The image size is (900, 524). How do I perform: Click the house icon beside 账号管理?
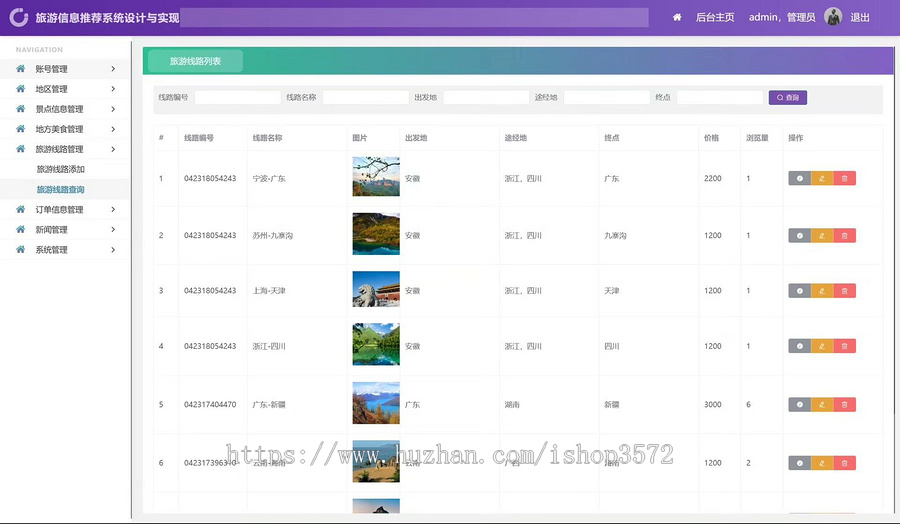tap(21, 69)
